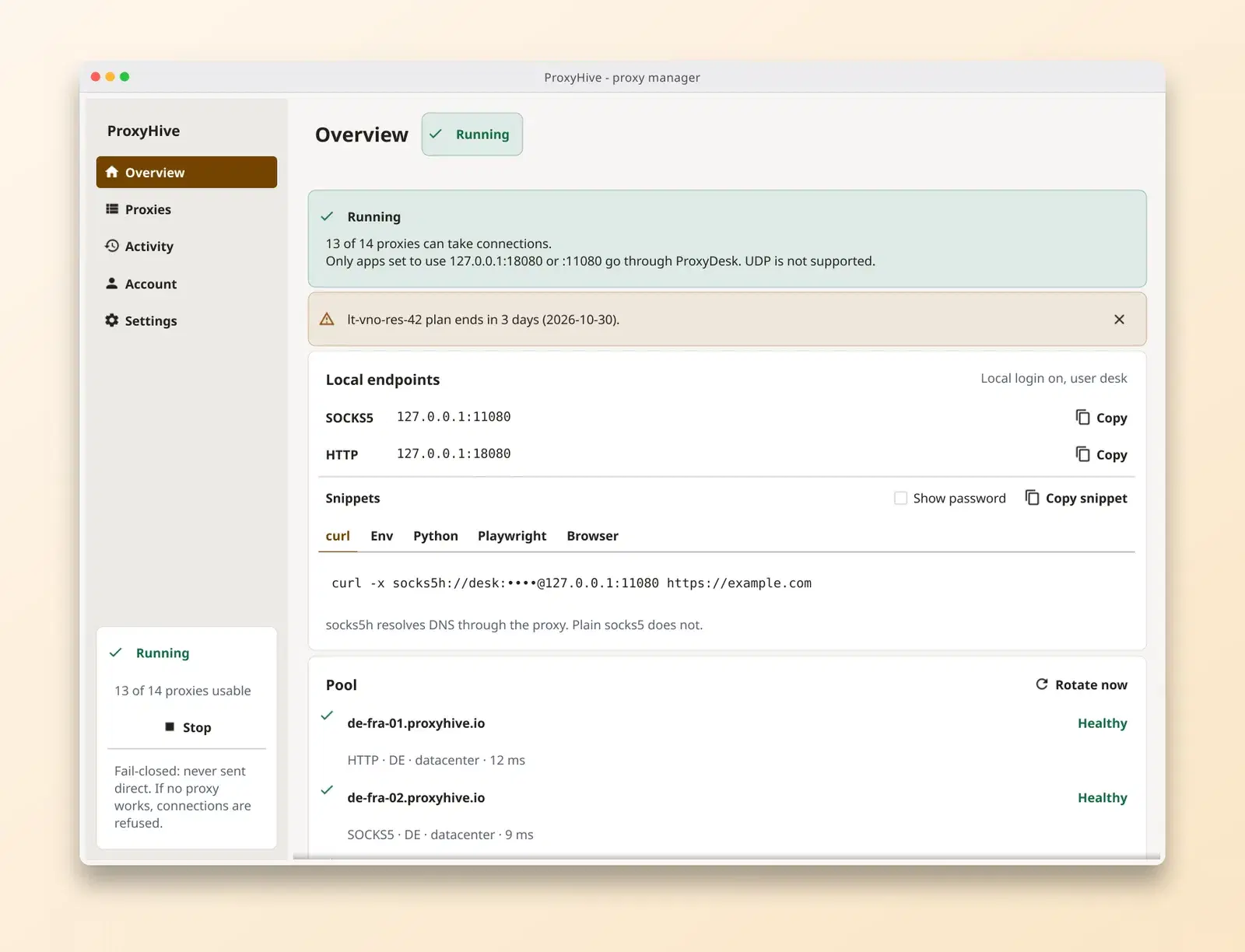
Task: Open Proxies page from sidebar label
Action: 148,209
